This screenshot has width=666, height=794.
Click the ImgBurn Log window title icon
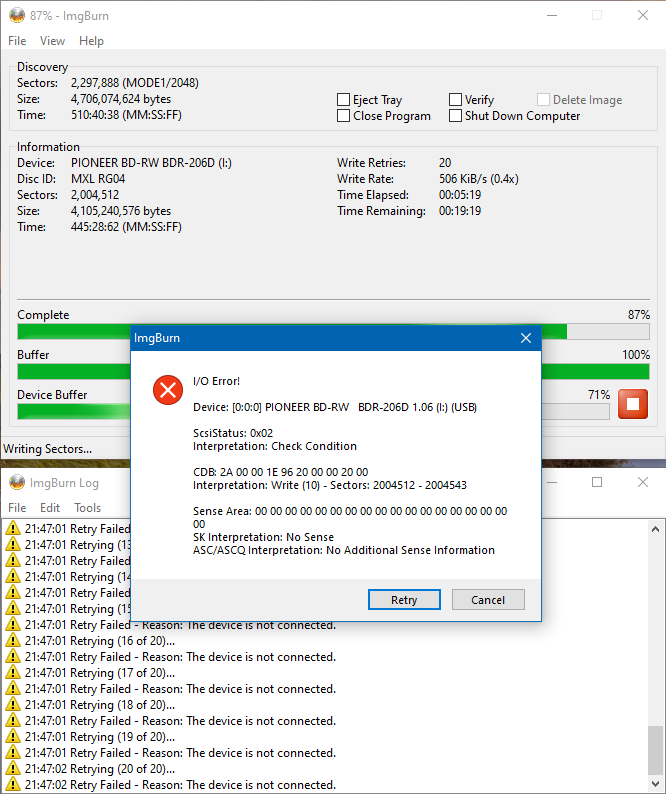tap(17, 483)
